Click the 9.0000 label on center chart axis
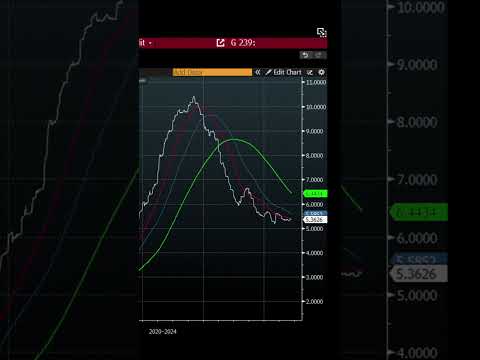 [x=314, y=131]
